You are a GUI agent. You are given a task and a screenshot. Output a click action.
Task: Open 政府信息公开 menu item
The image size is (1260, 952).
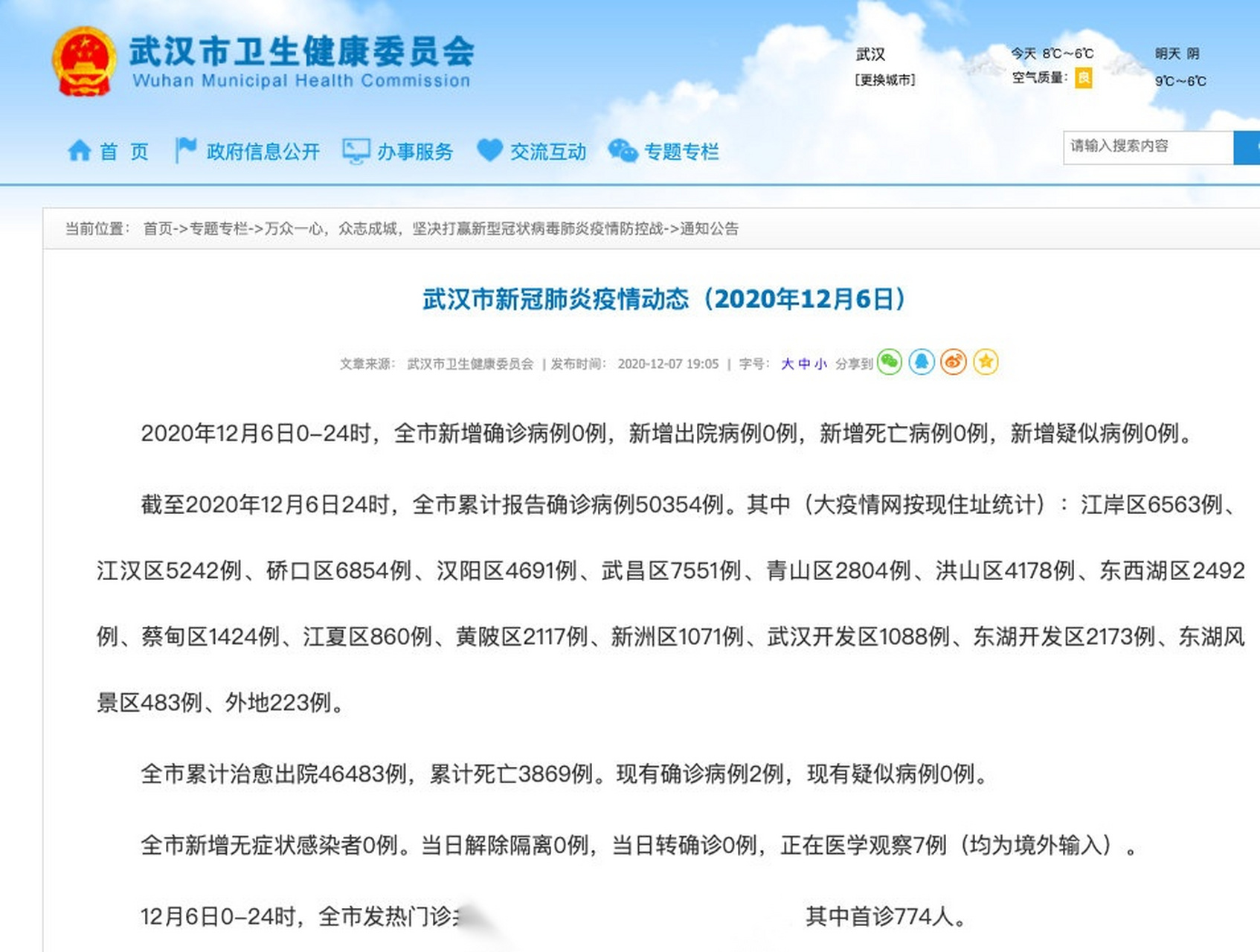[263, 152]
